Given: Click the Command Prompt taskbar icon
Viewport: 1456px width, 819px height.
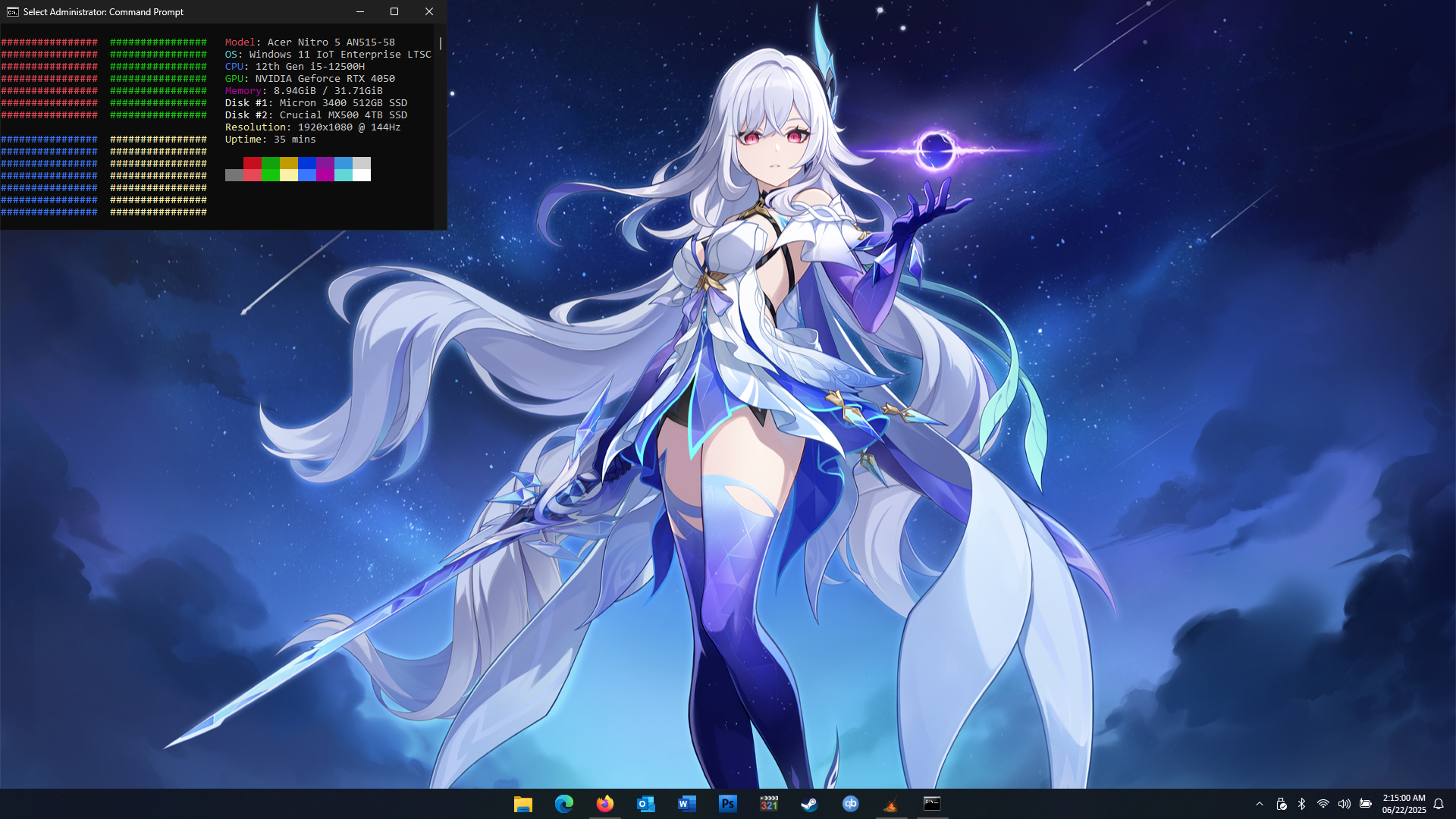Looking at the screenshot, I should (x=932, y=804).
